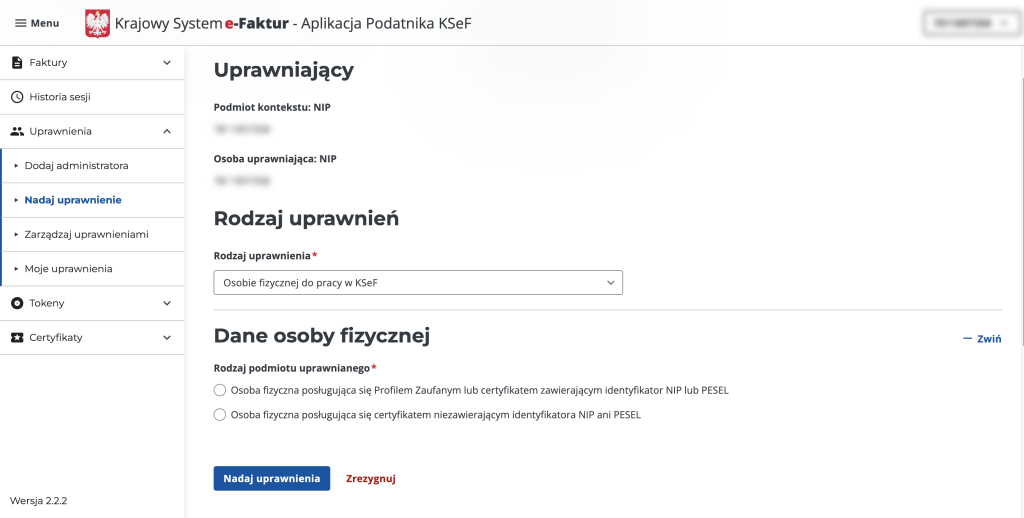Click the Faktury document icon
The height and width of the screenshot is (518, 1024).
pos(17,63)
